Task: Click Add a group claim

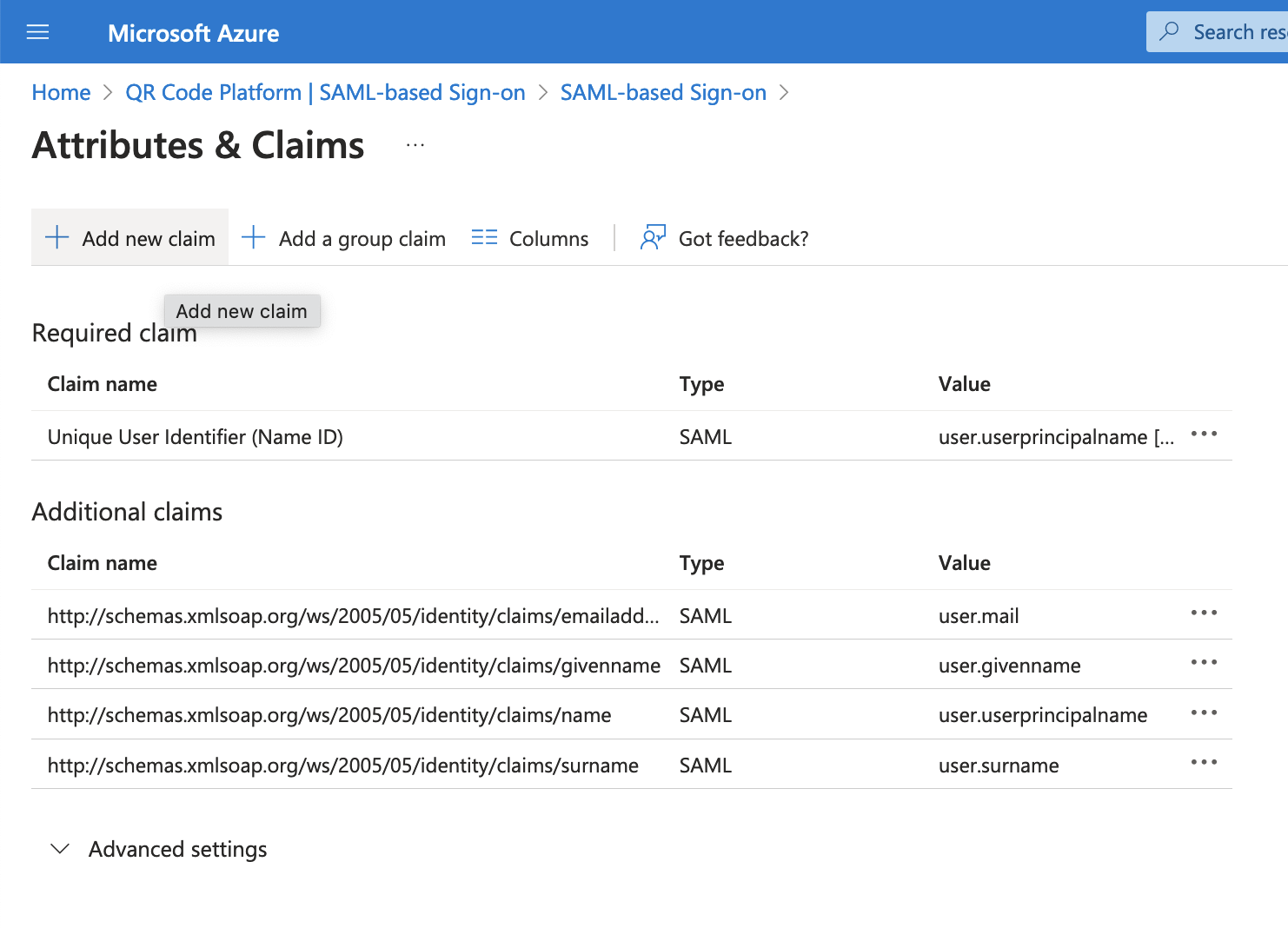Action: (343, 238)
